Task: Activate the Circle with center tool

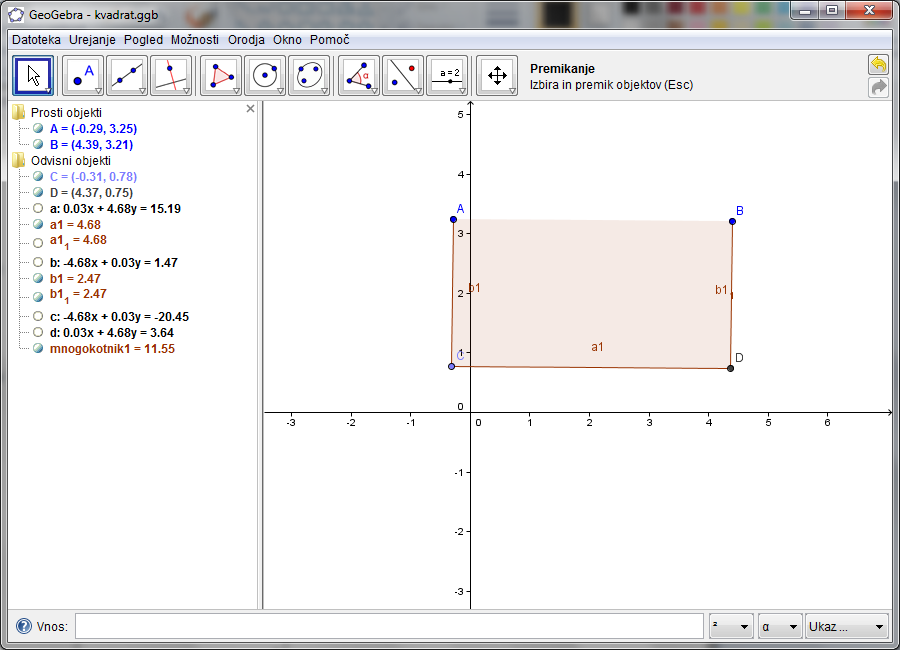Action: pos(265,75)
